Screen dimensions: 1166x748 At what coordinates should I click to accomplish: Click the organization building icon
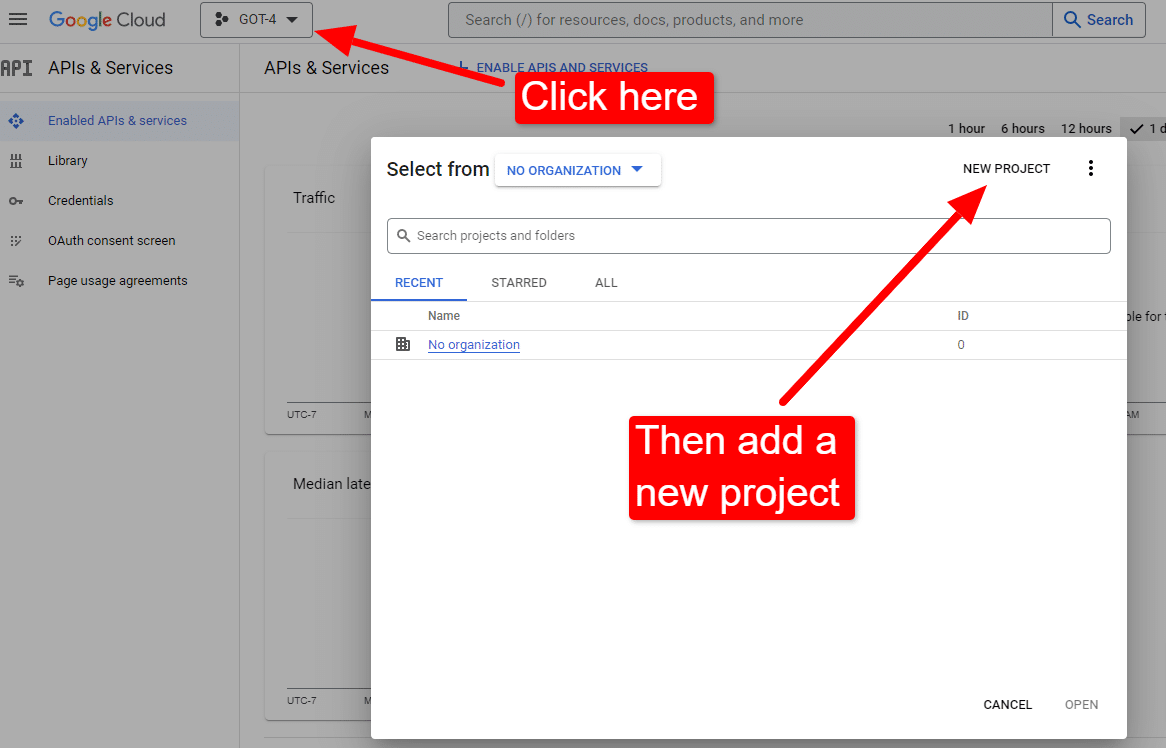[x=403, y=344]
